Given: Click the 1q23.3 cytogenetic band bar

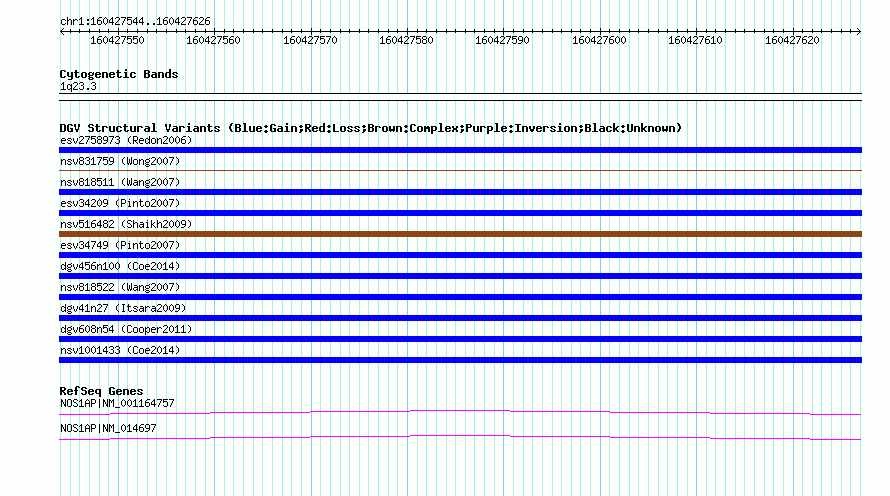Looking at the screenshot, I should coord(460,97).
